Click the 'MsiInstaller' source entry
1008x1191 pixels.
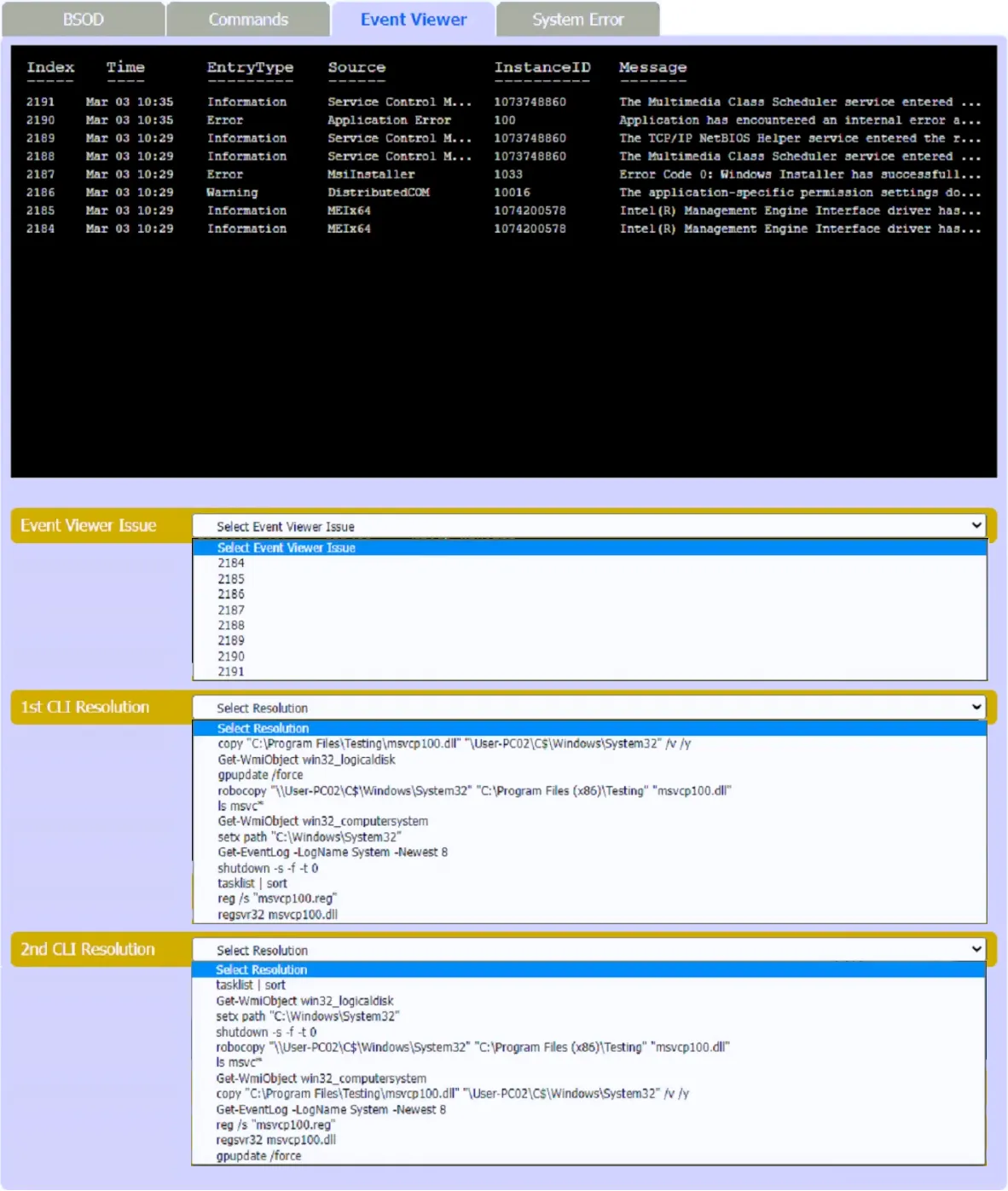pyautogui.click(x=371, y=175)
